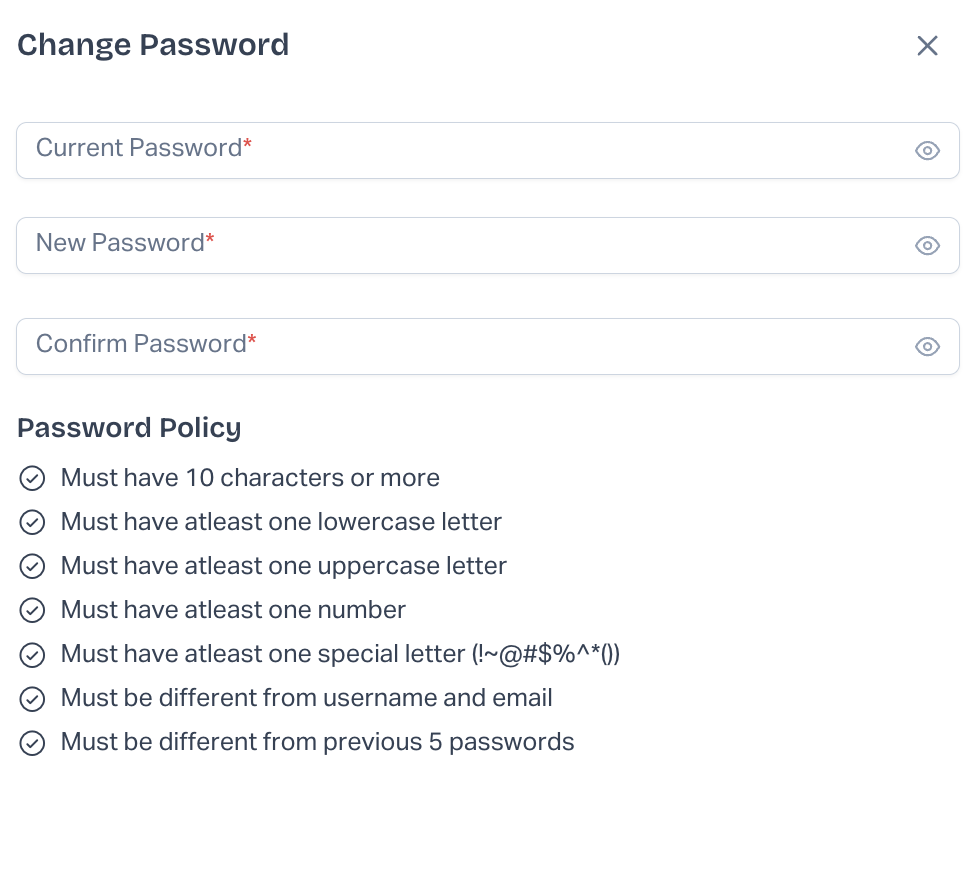
Task: Focus the Current Password field
Action: coord(460,151)
